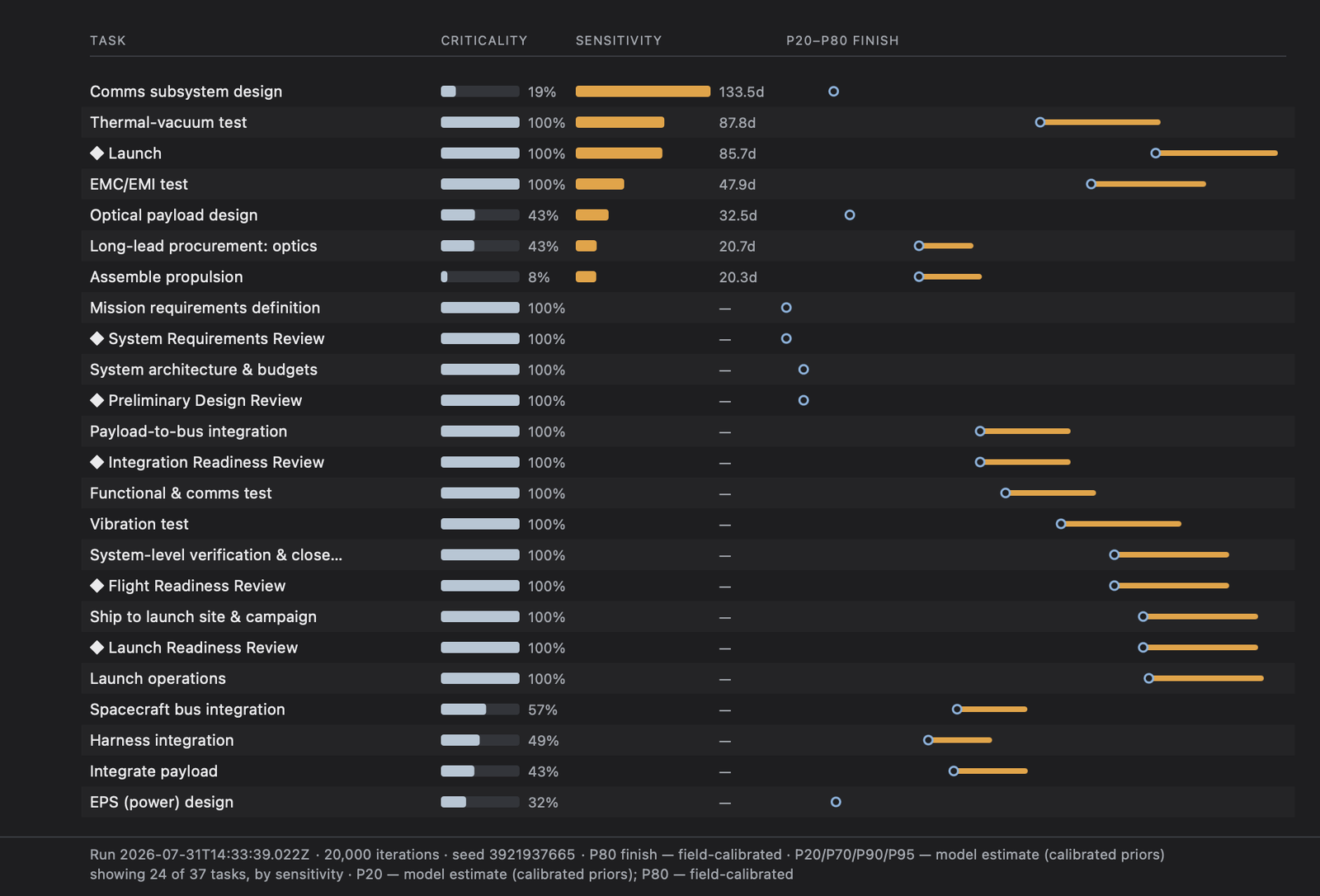Click the CRITICALITY column header

coord(484,40)
